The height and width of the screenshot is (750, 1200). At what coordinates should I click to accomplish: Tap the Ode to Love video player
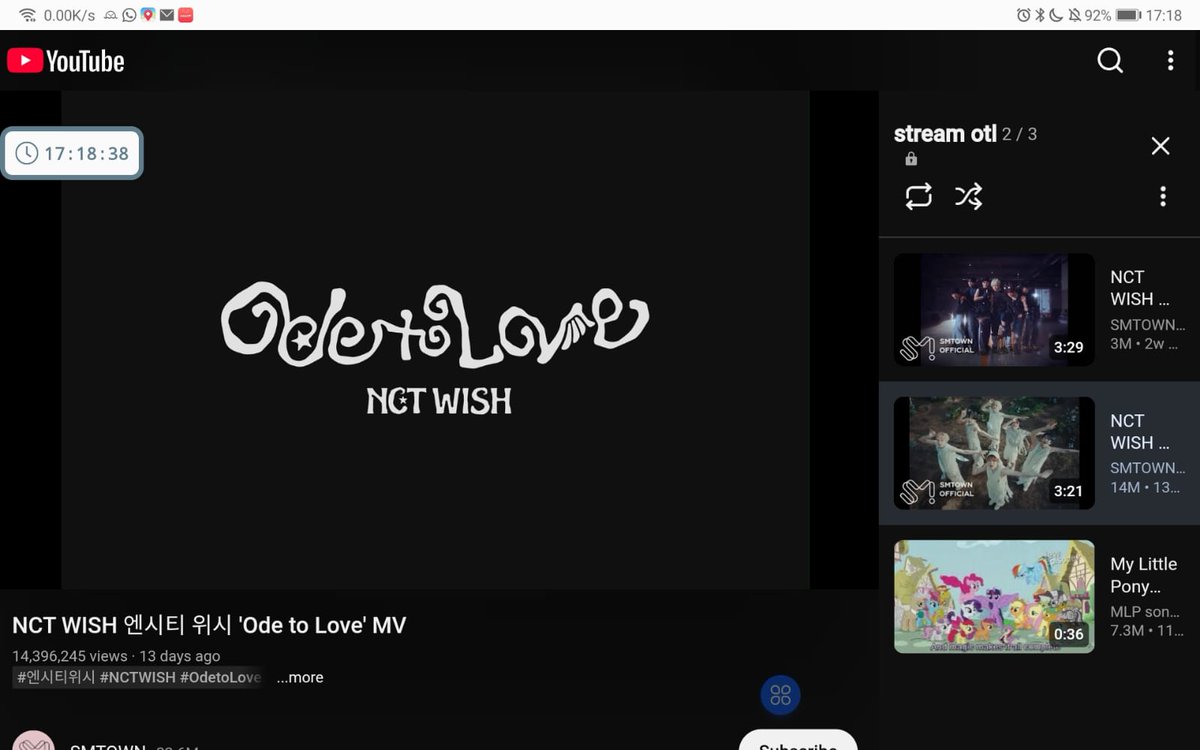coord(435,340)
